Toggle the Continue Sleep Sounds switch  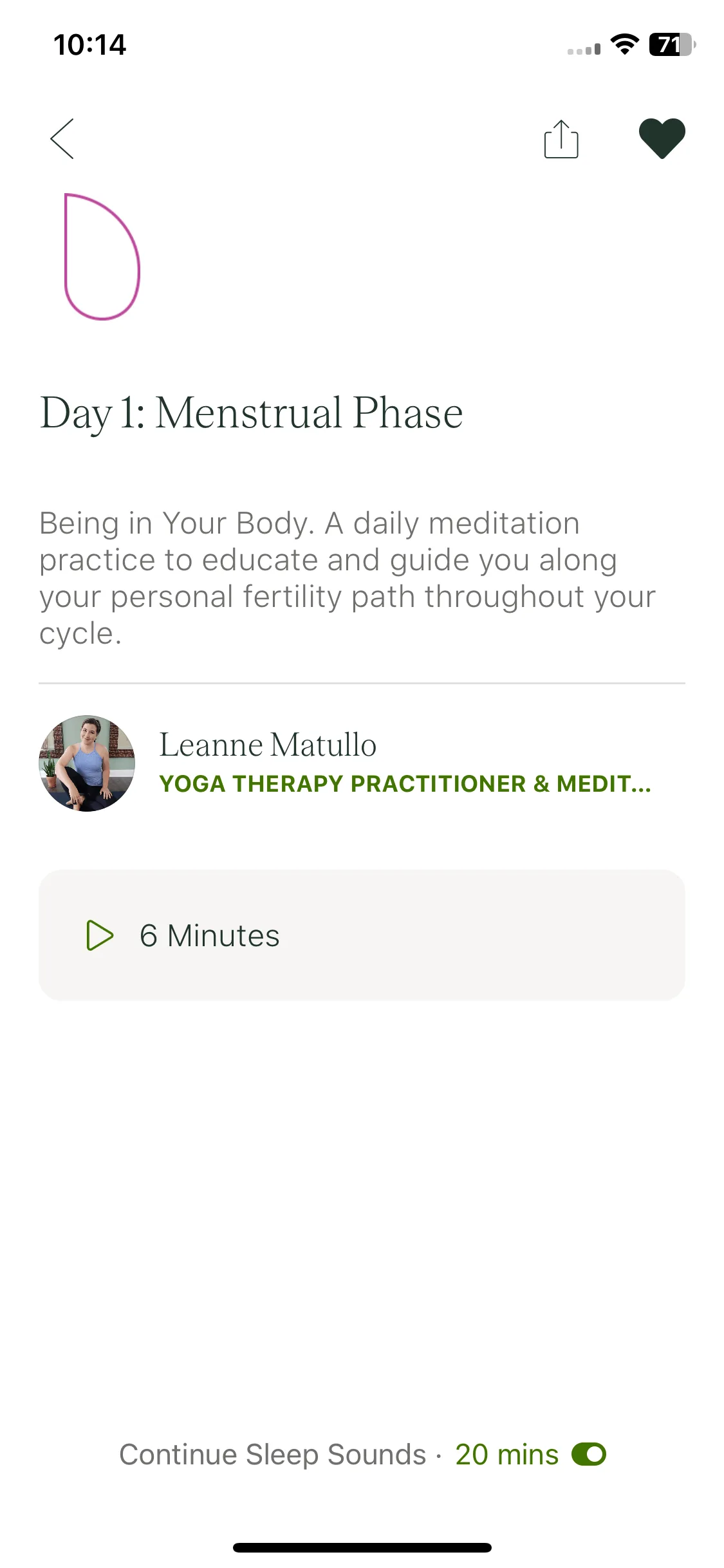click(x=589, y=1454)
